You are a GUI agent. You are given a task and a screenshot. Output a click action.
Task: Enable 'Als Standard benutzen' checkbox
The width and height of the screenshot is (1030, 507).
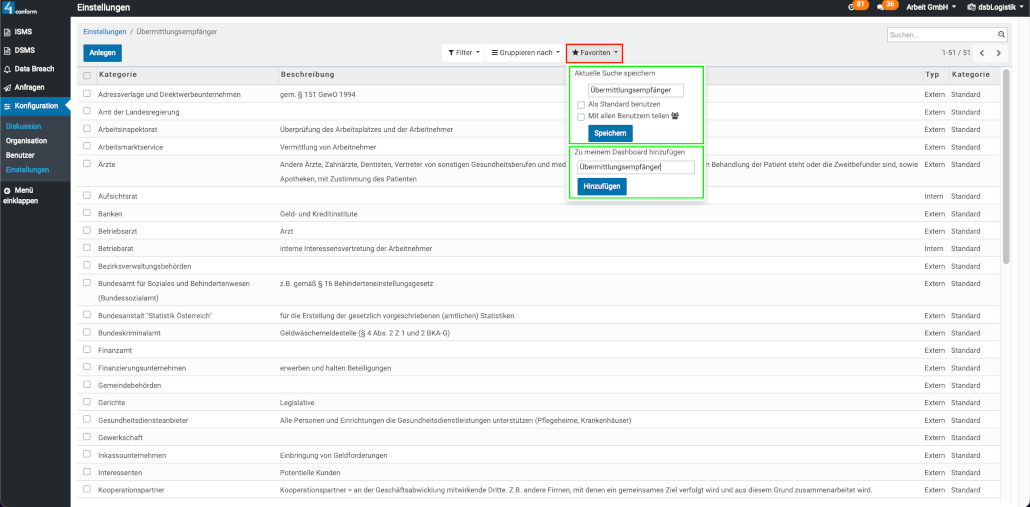pos(581,104)
